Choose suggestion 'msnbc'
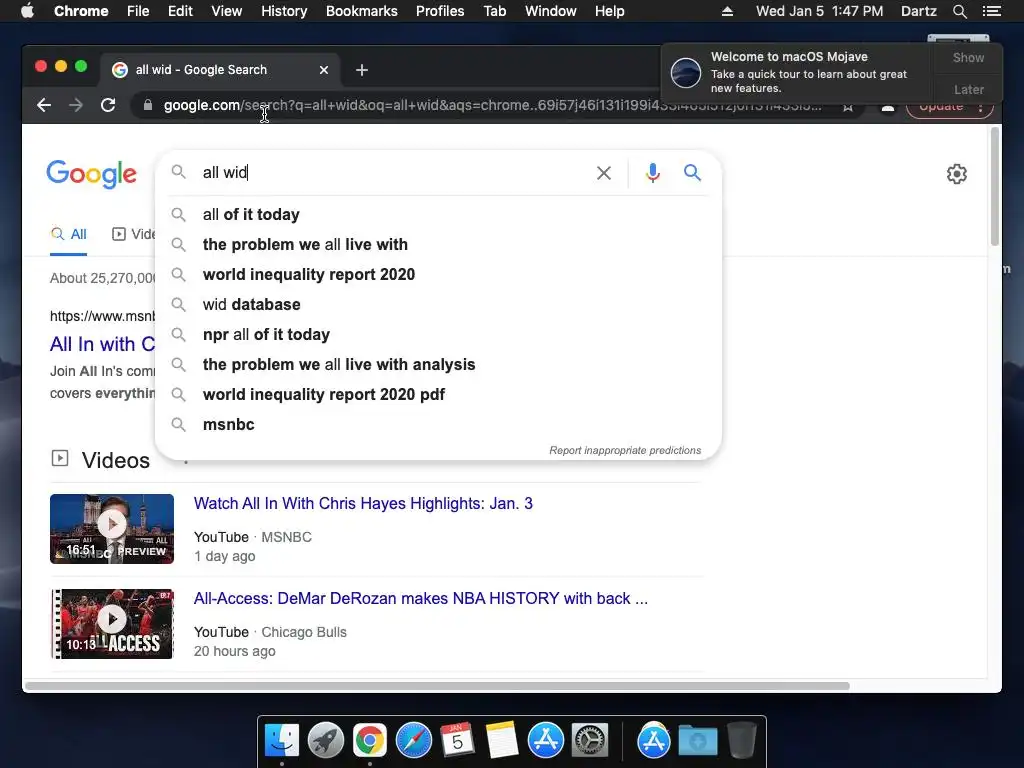Image resolution: width=1024 pixels, height=768 pixels. (x=438, y=425)
